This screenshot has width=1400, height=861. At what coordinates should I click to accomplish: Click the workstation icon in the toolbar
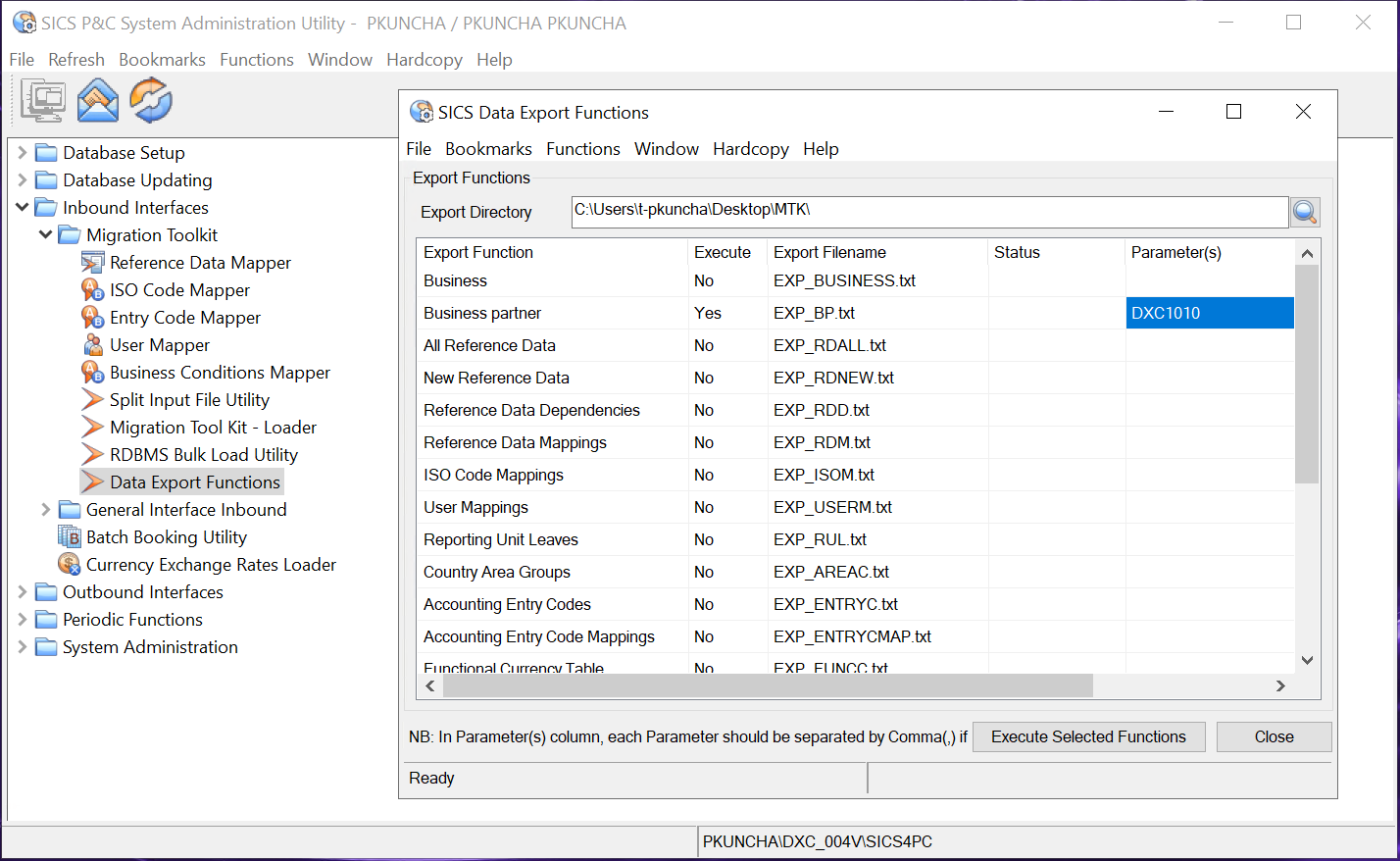tap(42, 100)
